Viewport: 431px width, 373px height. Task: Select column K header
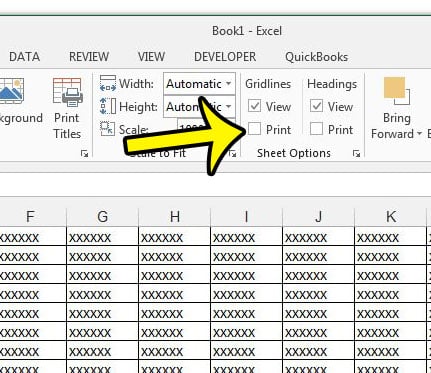tap(391, 217)
